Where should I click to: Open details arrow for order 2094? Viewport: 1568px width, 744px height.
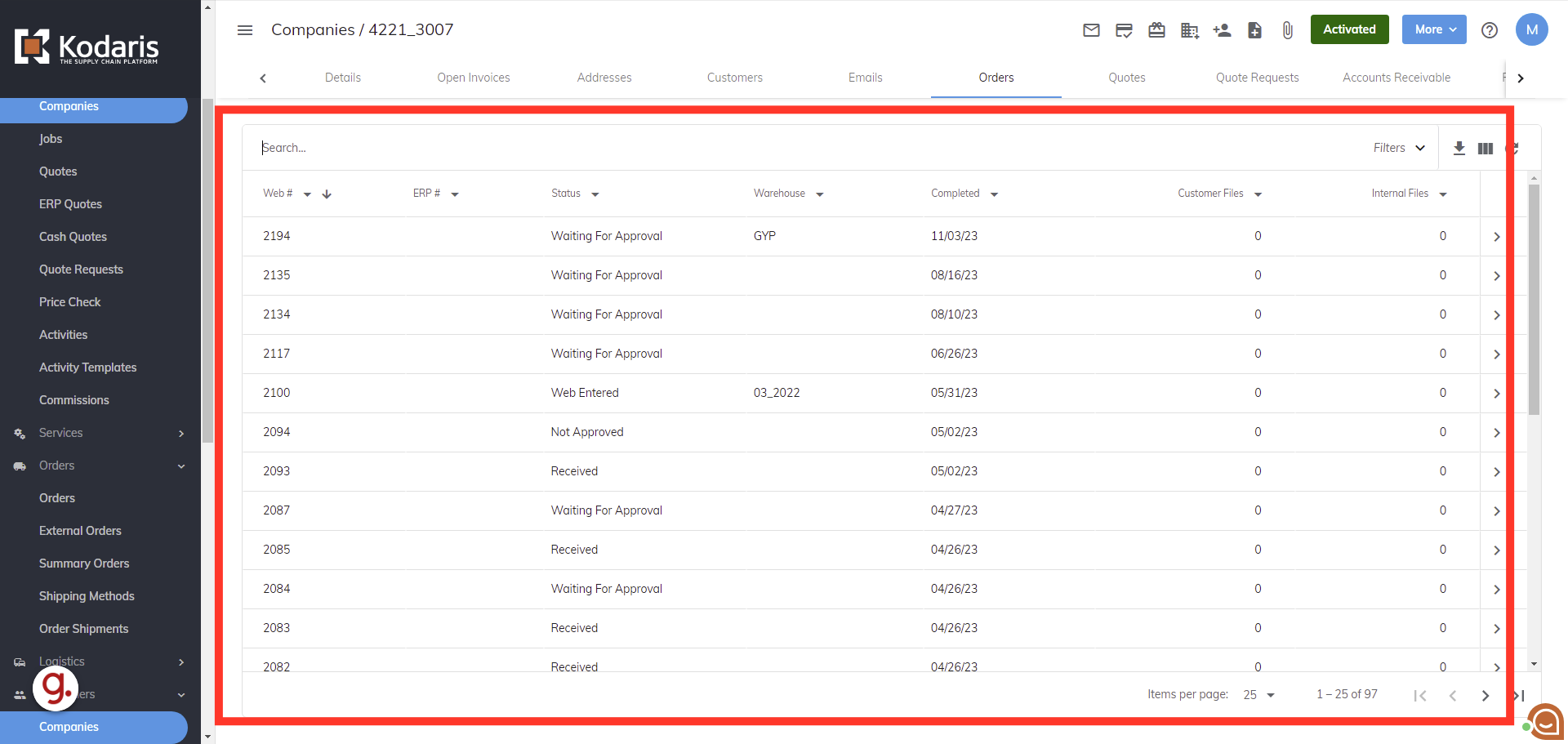1496,433
